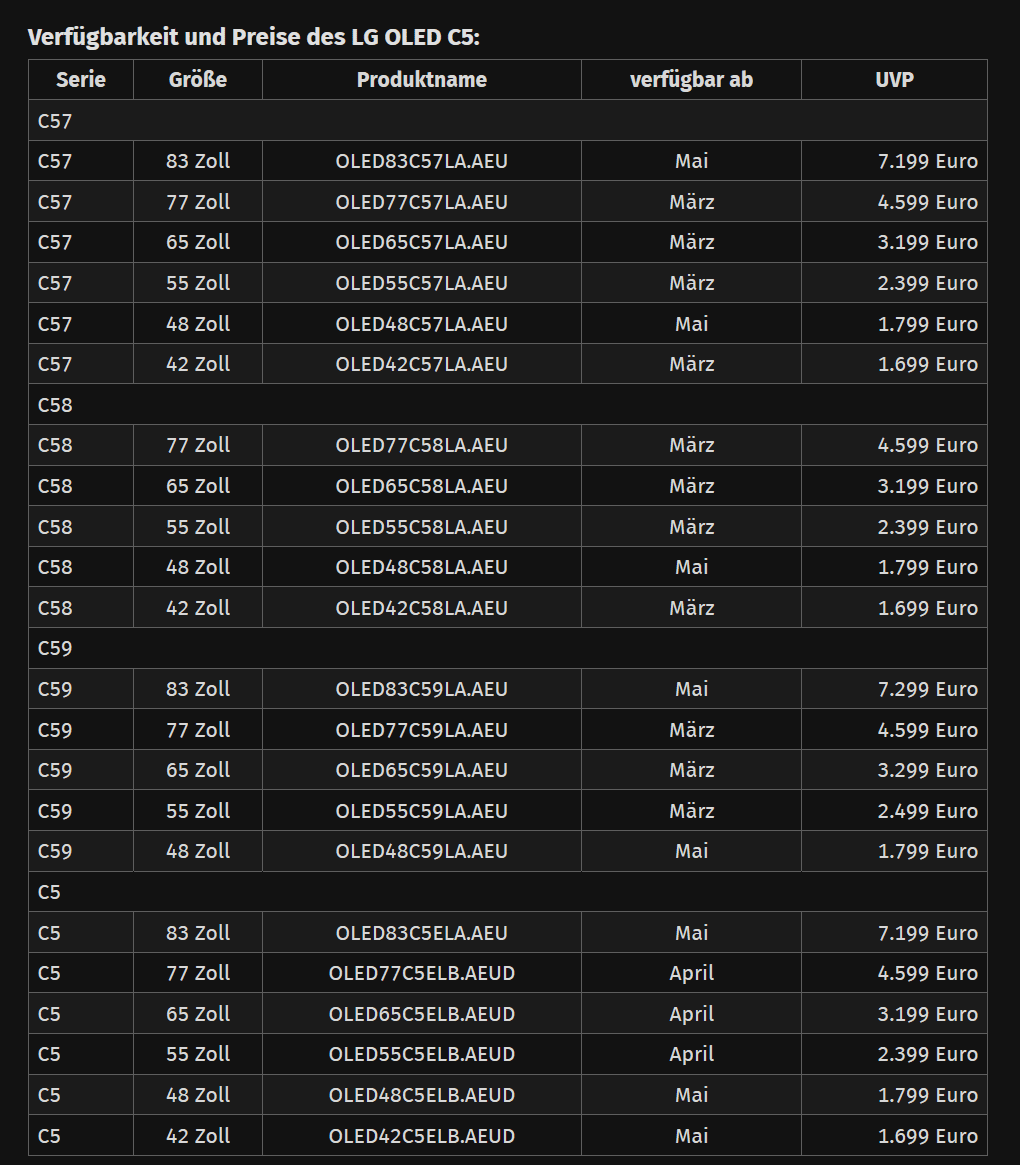This screenshot has width=1020, height=1165.
Task: Click price of OLED83C57LA.AEU row
Action: 927,161
